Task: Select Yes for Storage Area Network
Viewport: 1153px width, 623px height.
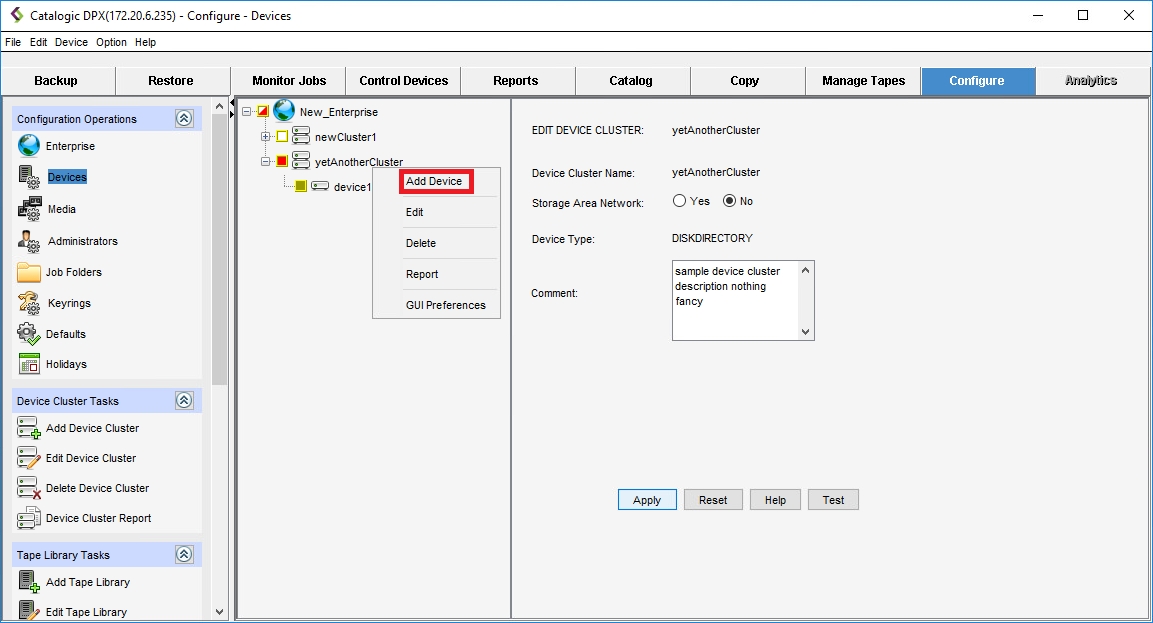Action: coord(680,201)
